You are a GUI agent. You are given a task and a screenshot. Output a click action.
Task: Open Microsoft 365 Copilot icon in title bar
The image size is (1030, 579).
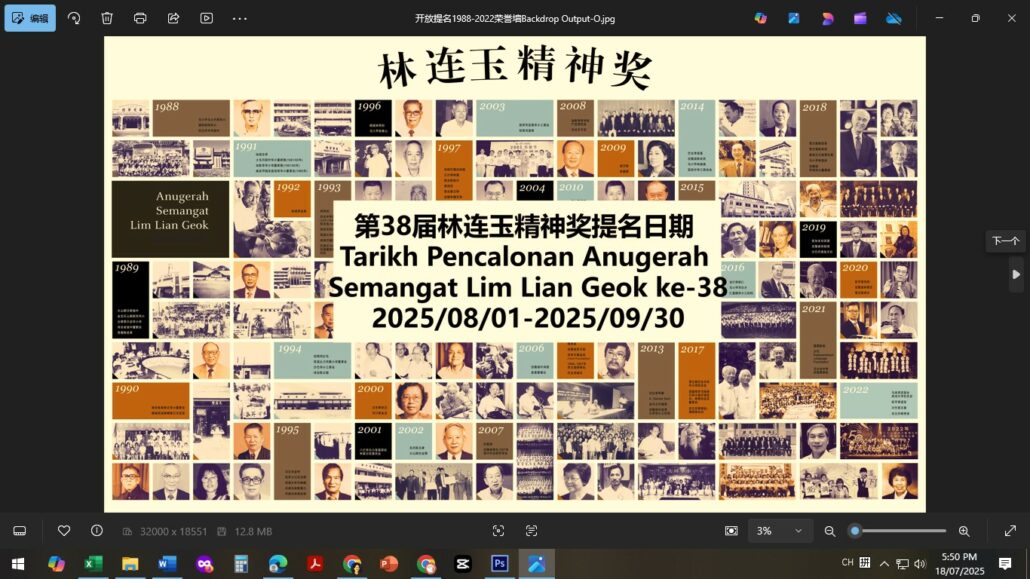[x=761, y=18]
